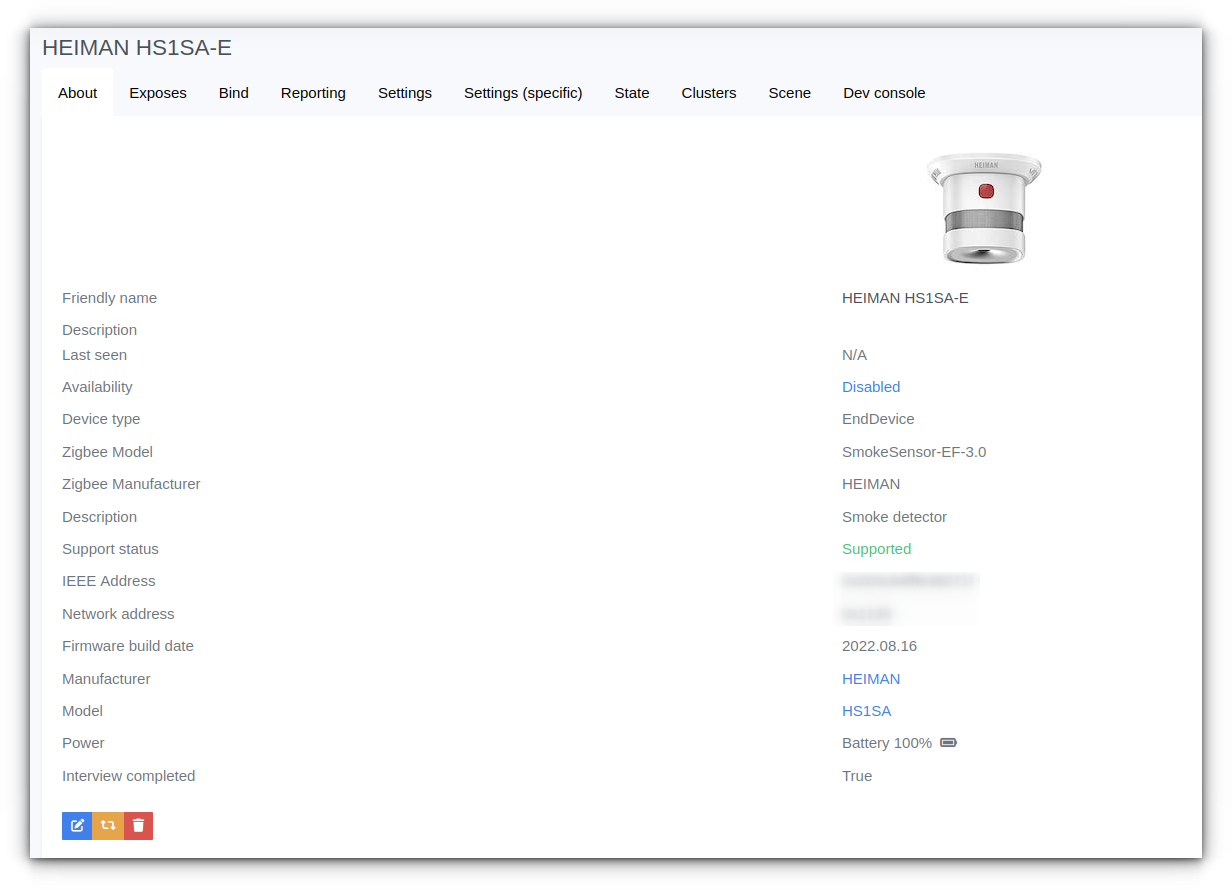Click the Last seen label
1232x890 pixels.
pyautogui.click(x=94, y=355)
